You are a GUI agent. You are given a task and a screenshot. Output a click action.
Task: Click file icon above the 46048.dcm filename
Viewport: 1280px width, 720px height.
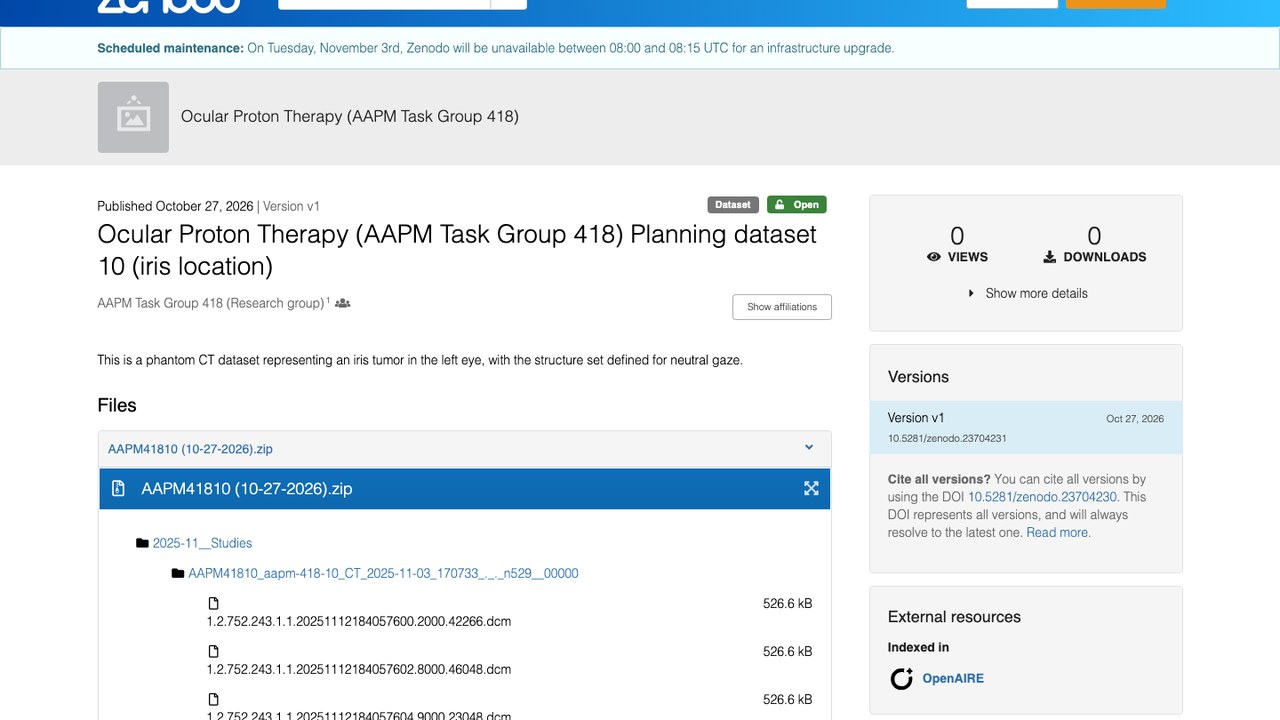(213, 651)
